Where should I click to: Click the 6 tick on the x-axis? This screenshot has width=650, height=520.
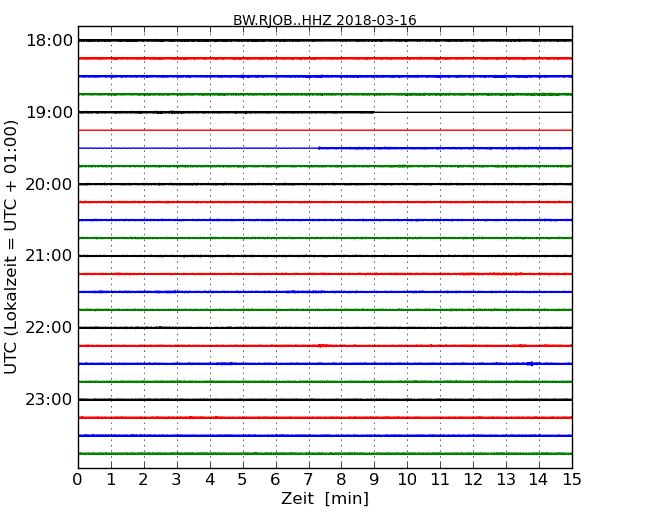click(275, 479)
